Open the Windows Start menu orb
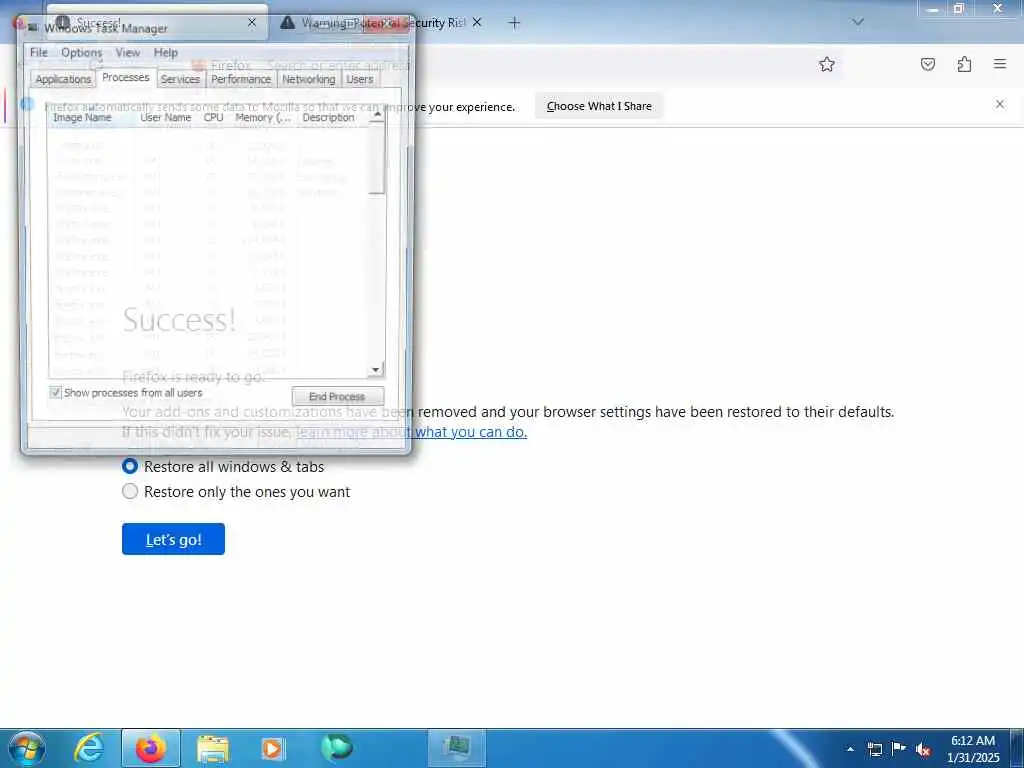Screen dimensions: 1024x768 click(x=27, y=748)
